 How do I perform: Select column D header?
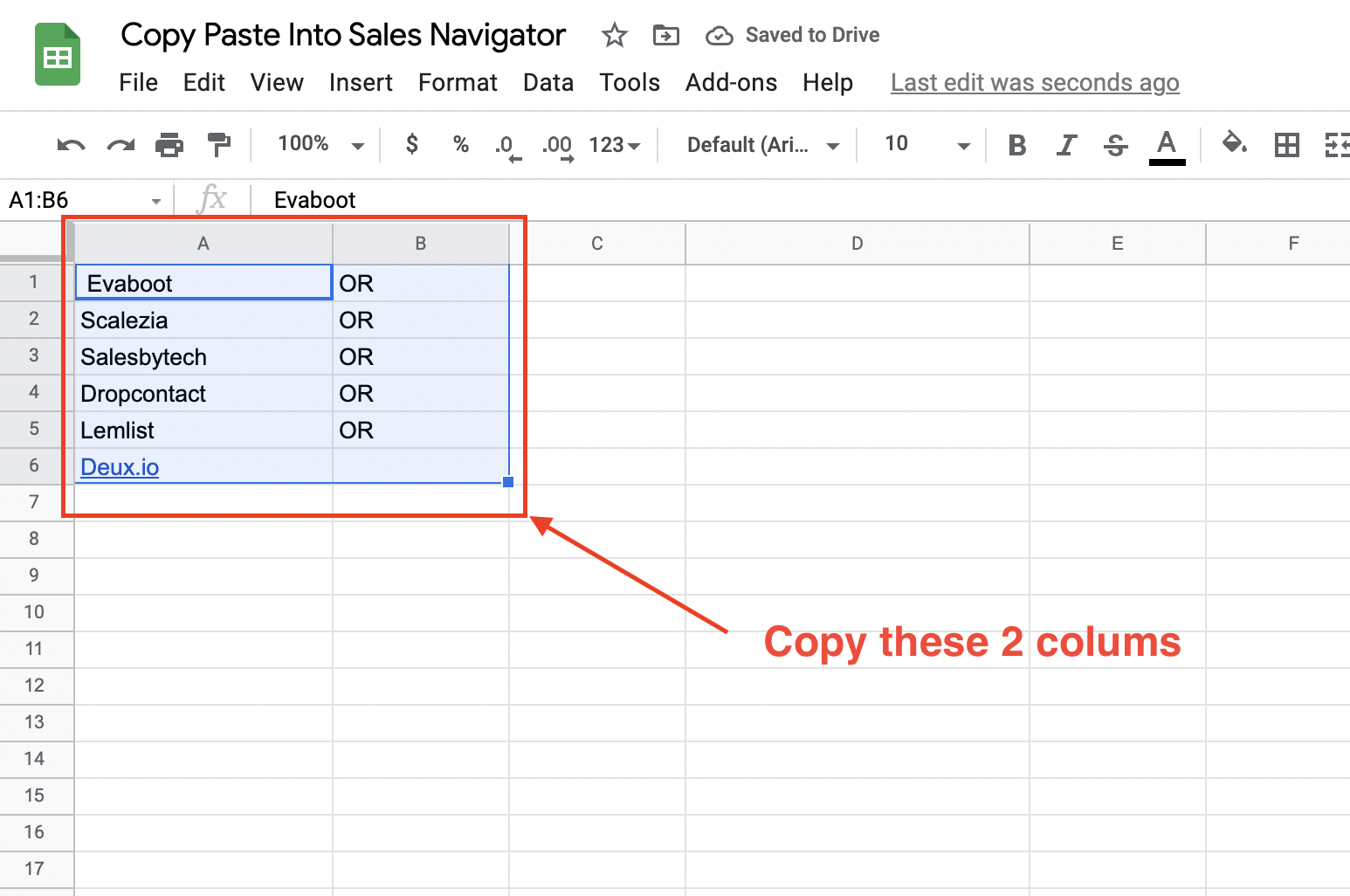coord(858,244)
